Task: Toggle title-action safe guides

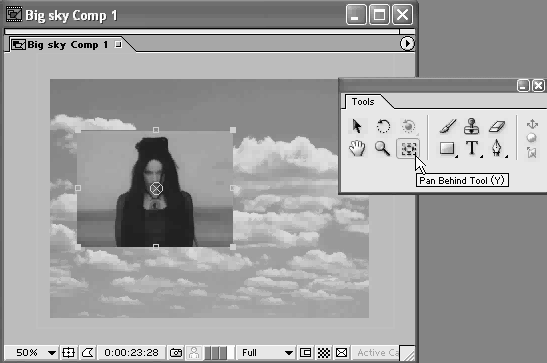Action: click(68, 353)
